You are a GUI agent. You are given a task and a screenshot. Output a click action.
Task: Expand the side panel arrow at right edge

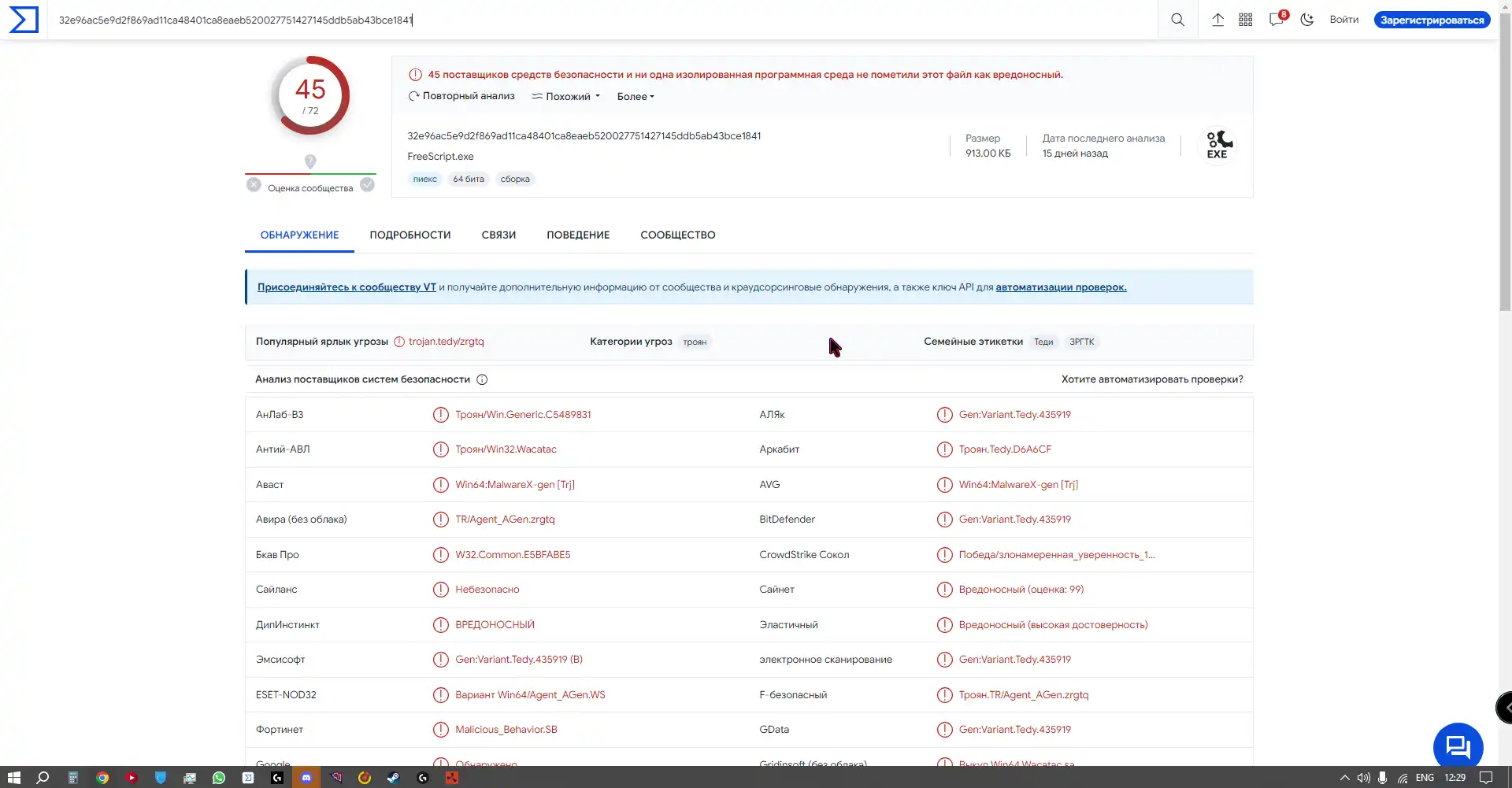[x=1505, y=708]
